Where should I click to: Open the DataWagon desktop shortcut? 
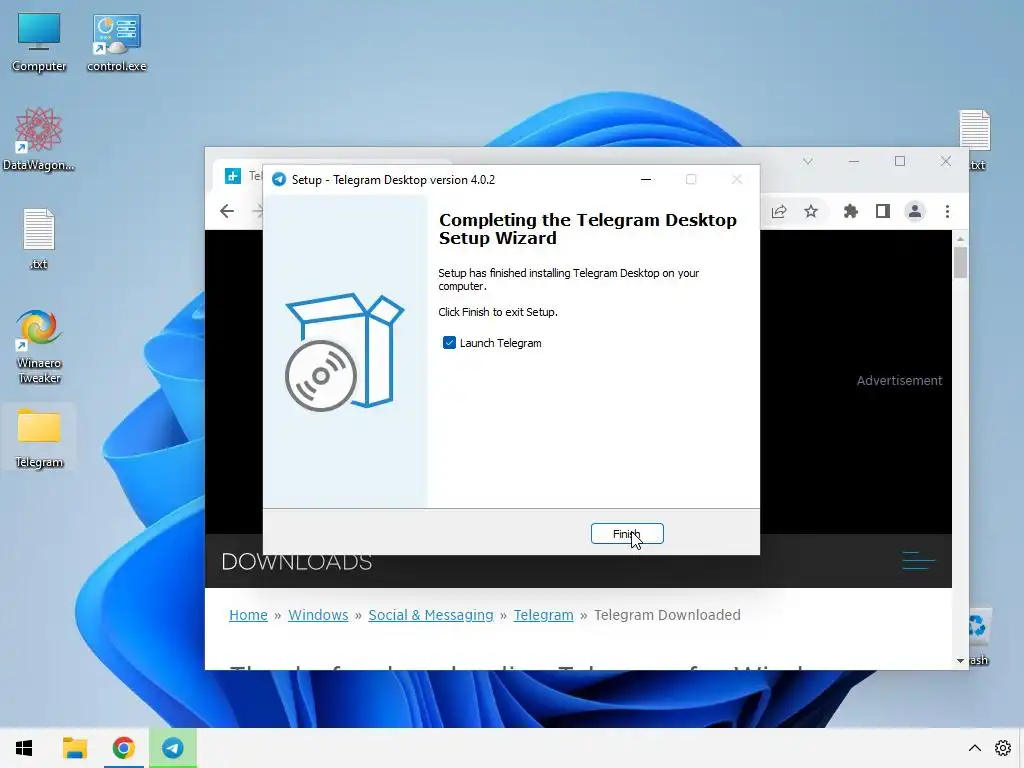point(39,140)
